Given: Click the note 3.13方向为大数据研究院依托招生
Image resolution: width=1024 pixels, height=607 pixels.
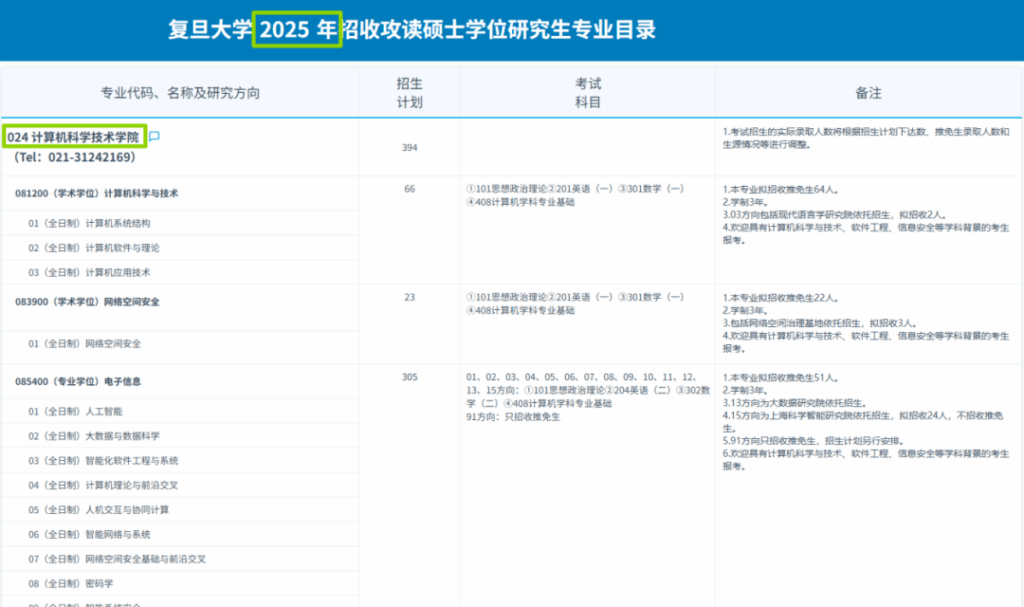Looking at the screenshot, I should click(x=794, y=403).
